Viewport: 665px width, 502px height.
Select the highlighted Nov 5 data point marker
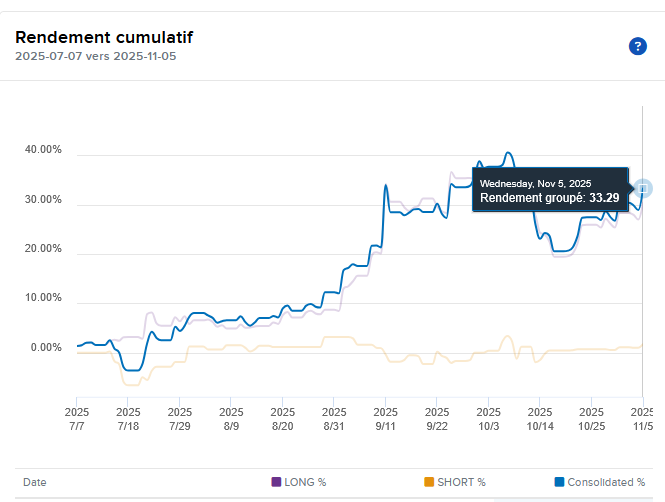643,188
